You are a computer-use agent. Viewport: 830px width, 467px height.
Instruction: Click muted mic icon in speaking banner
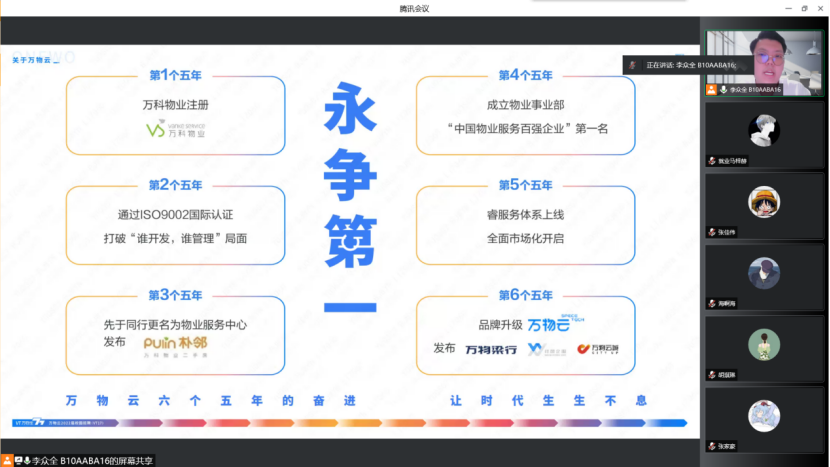632,65
